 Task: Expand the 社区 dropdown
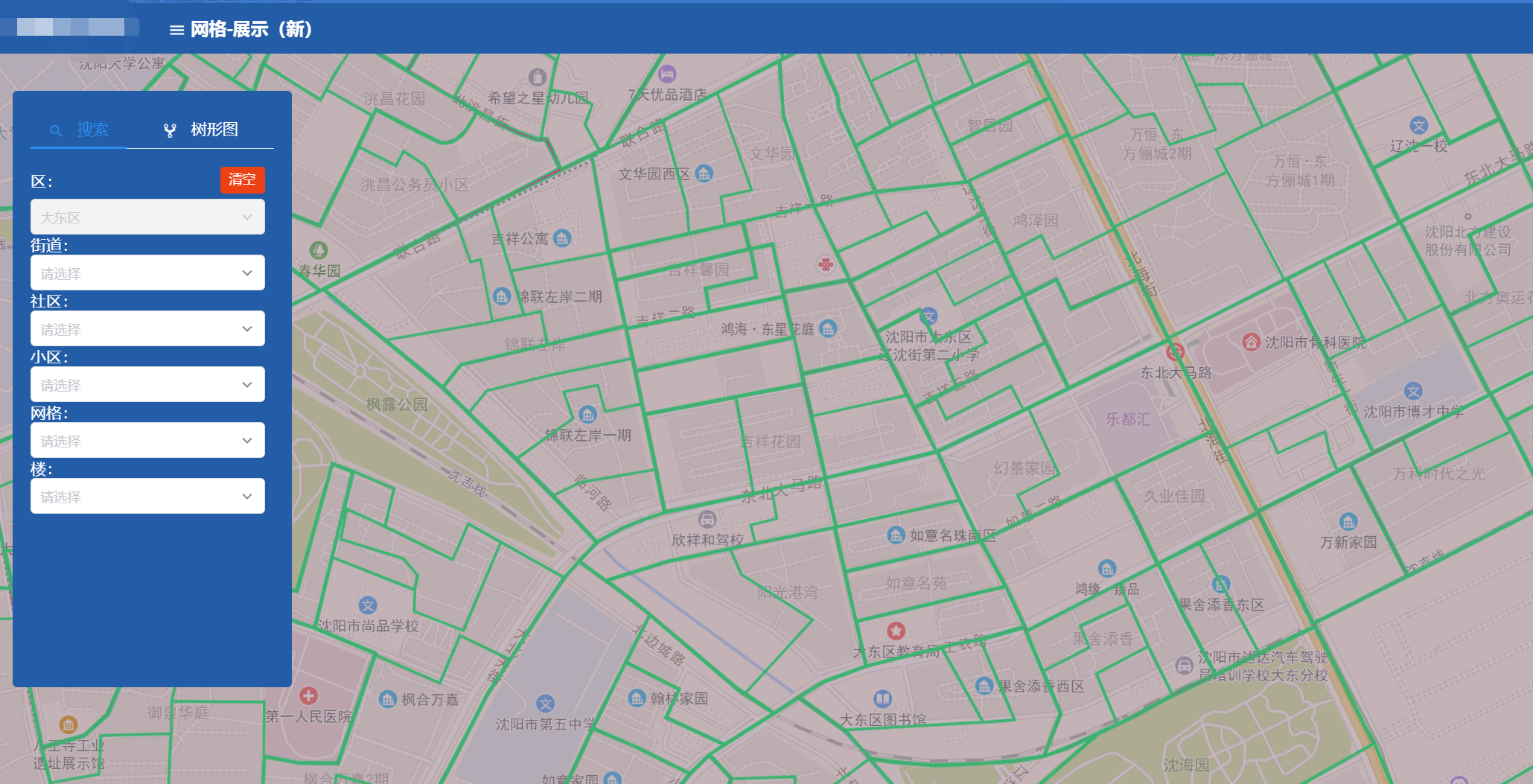pyautogui.click(x=147, y=329)
